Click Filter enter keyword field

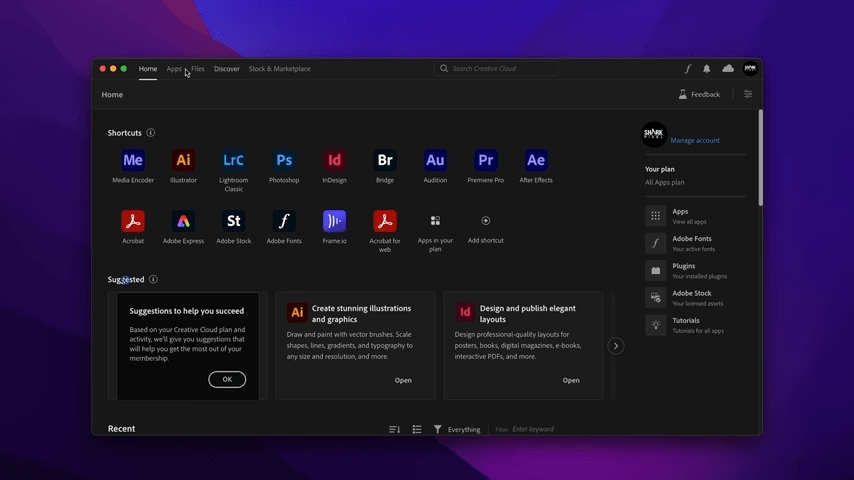pos(533,429)
